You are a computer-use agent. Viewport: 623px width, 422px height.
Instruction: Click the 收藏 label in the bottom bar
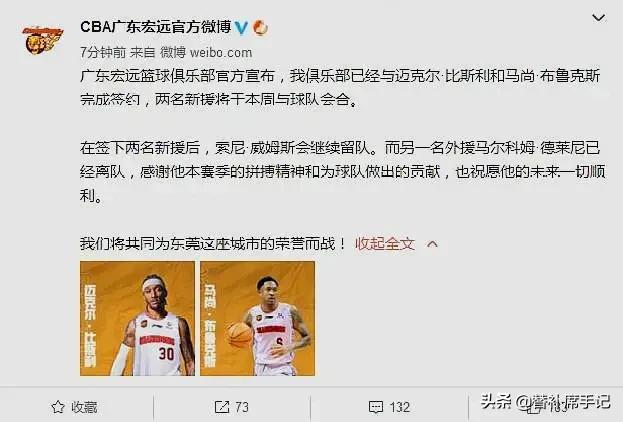(x=84, y=407)
